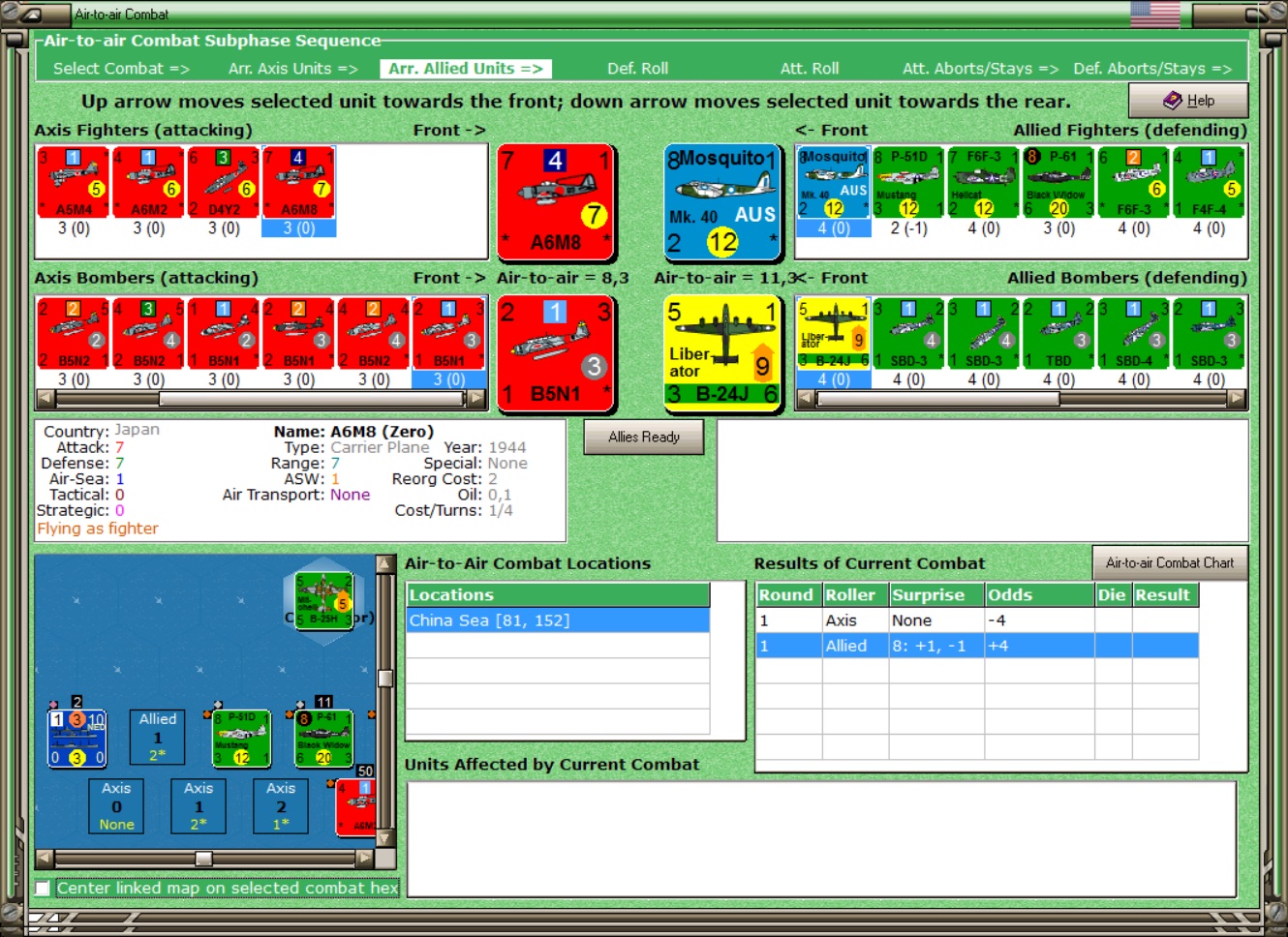Click the B-25H unit on the linked map
This screenshot has height=937, width=1288.
click(323, 600)
